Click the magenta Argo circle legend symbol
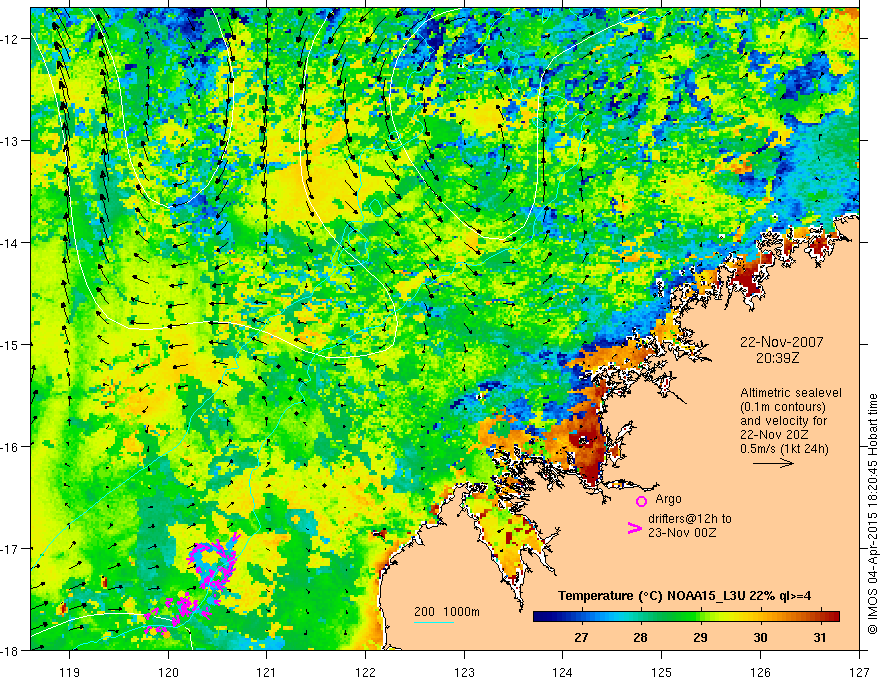Screen dimensions: 880x680 tap(641, 502)
